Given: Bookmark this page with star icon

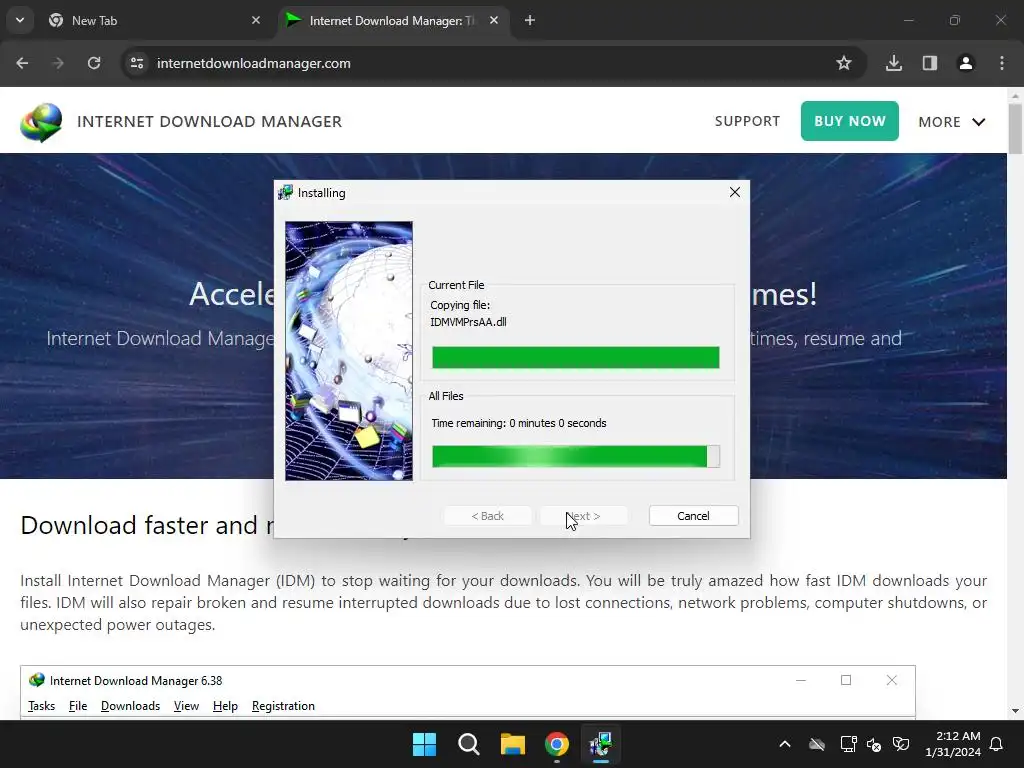Looking at the screenshot, I should tap(844, 63).
